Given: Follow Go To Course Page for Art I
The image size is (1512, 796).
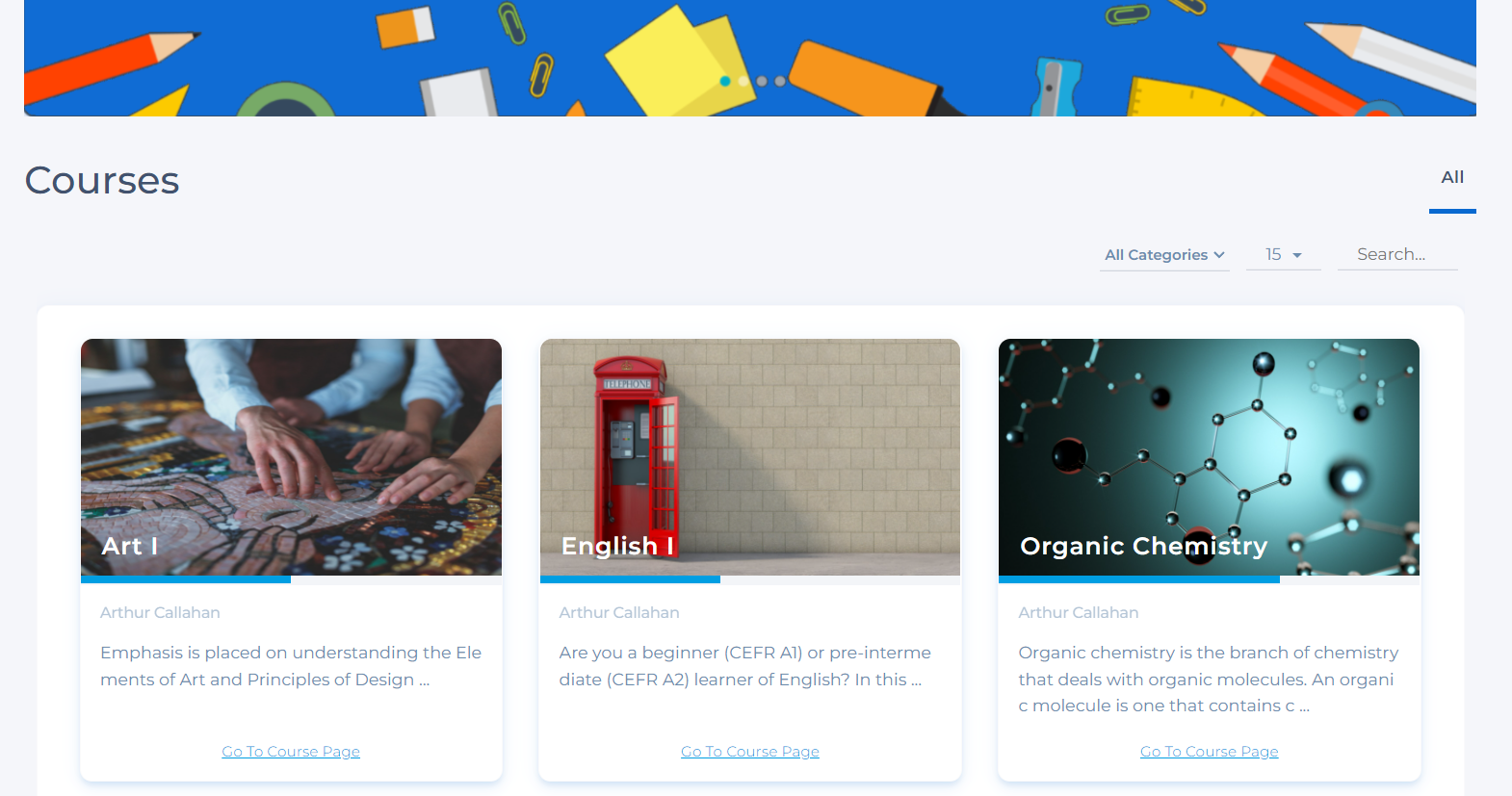Looking at the screenshot, I should [291, 752].
